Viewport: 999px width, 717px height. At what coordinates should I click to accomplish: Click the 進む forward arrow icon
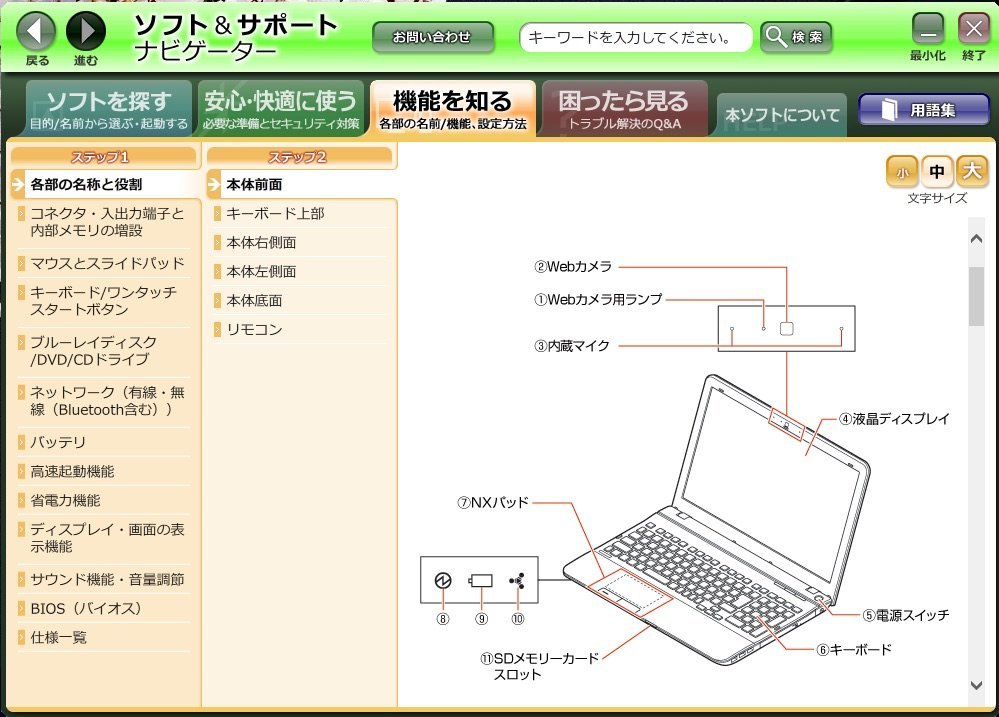[x=86, y=31]
